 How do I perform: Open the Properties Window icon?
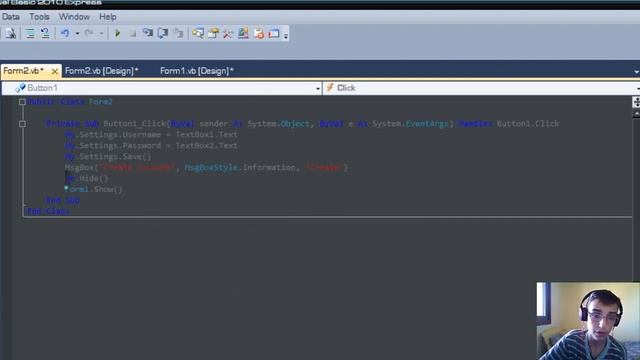pyautogui.click(x=213, y=33)
